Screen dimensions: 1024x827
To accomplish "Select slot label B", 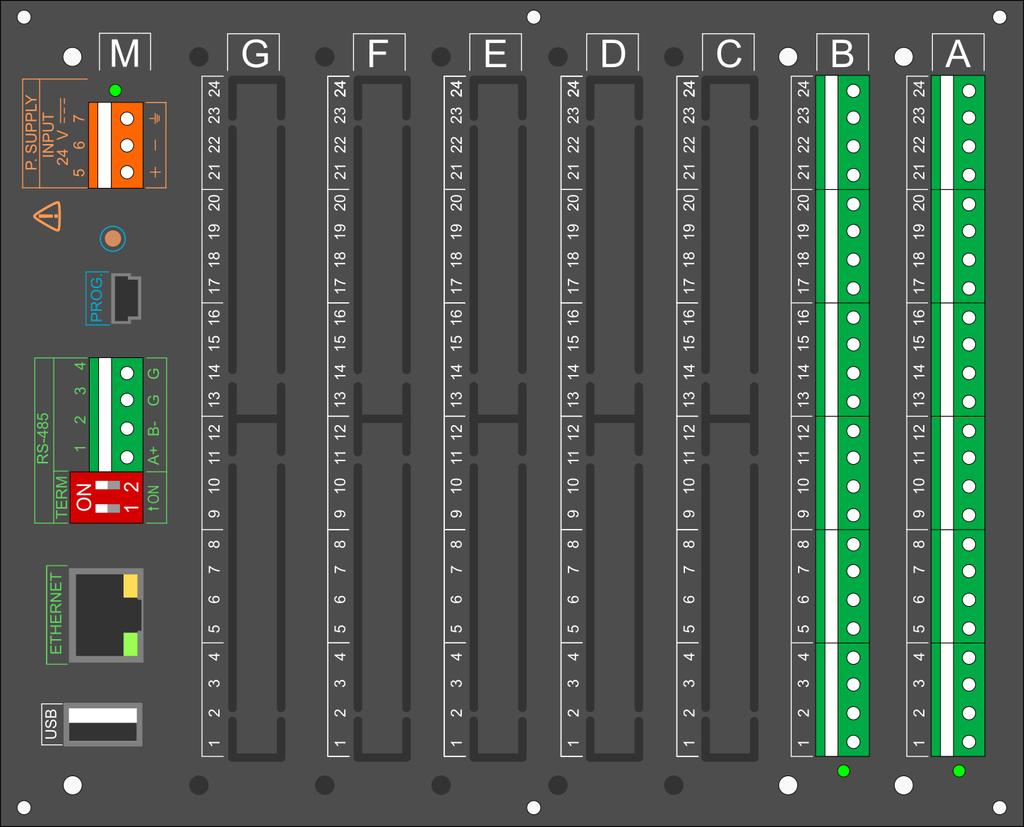I will (x=842, y=52).
